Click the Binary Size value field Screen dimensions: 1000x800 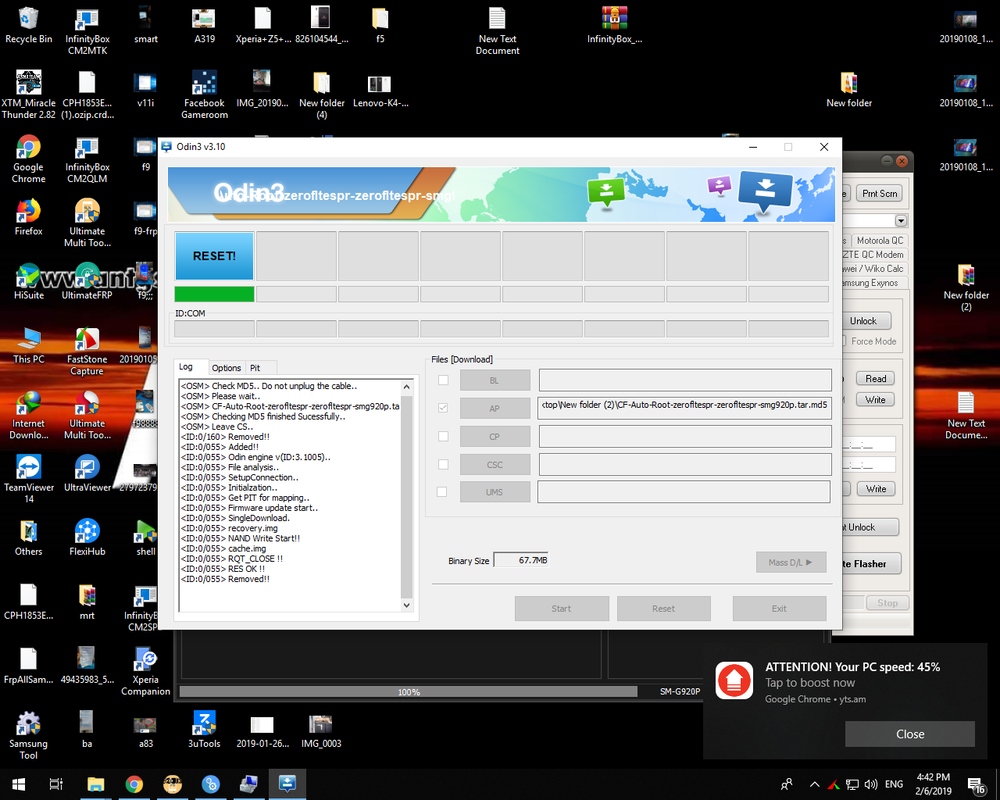pos(521,560)
